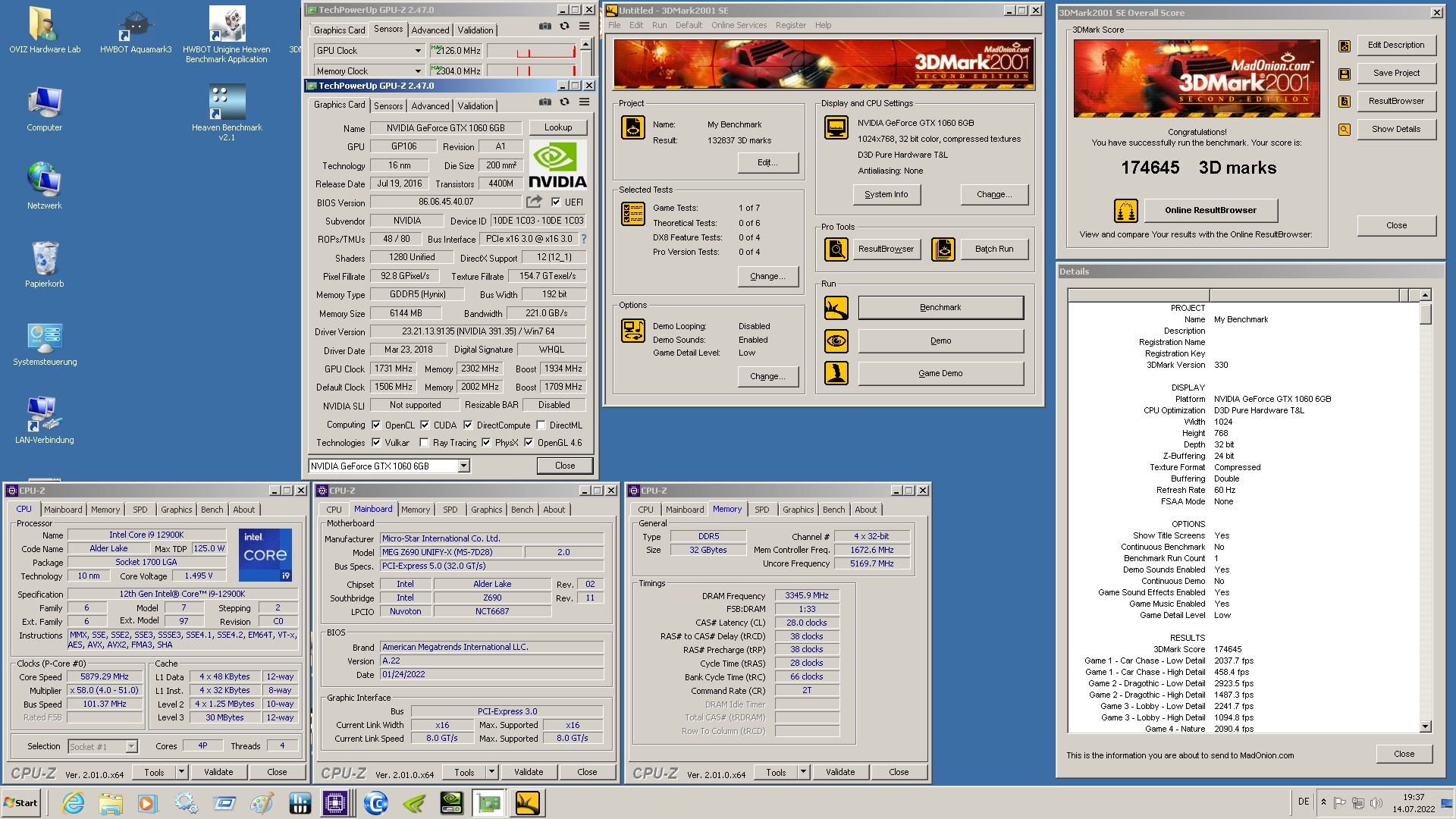The width and height of the screenshot is (1456, 819).
Task: Toggle PhysX checkbox
Action: click(x=486, y=443)
